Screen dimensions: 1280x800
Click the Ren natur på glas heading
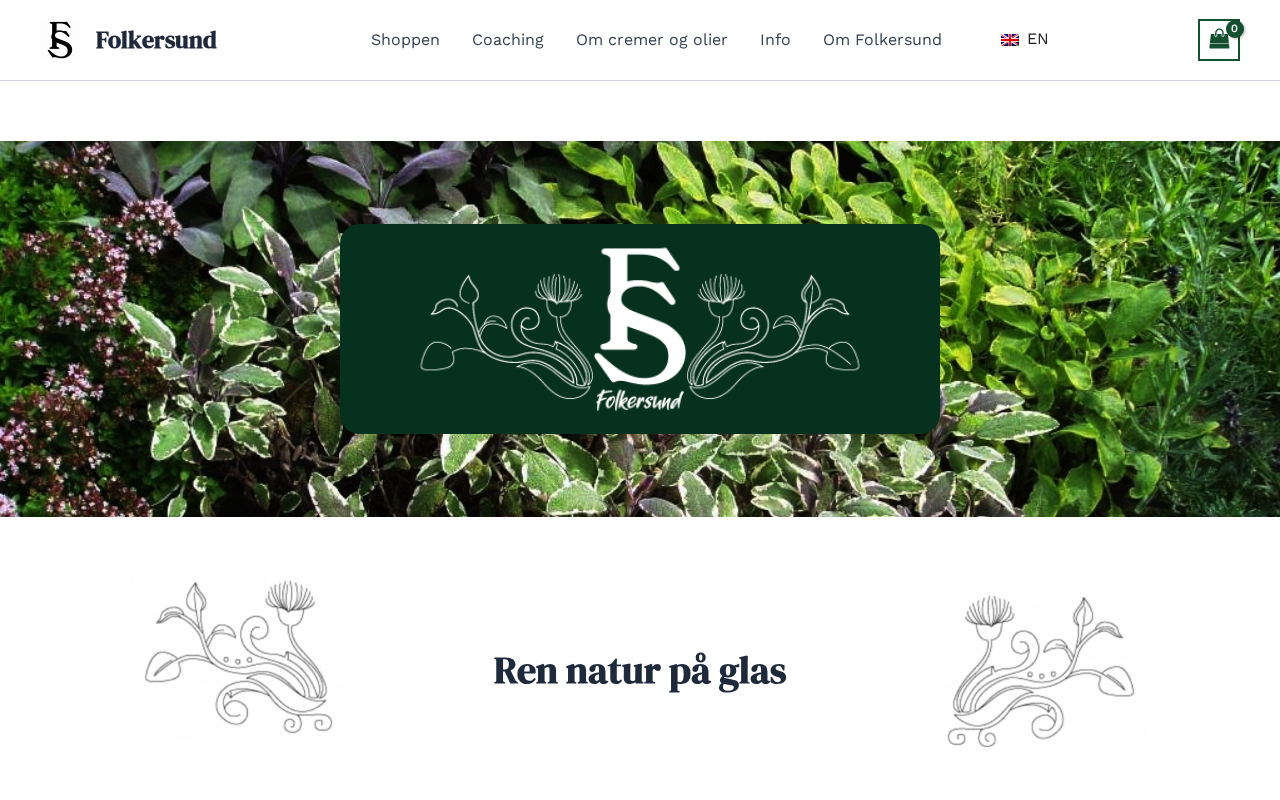(x=640, y=670)
